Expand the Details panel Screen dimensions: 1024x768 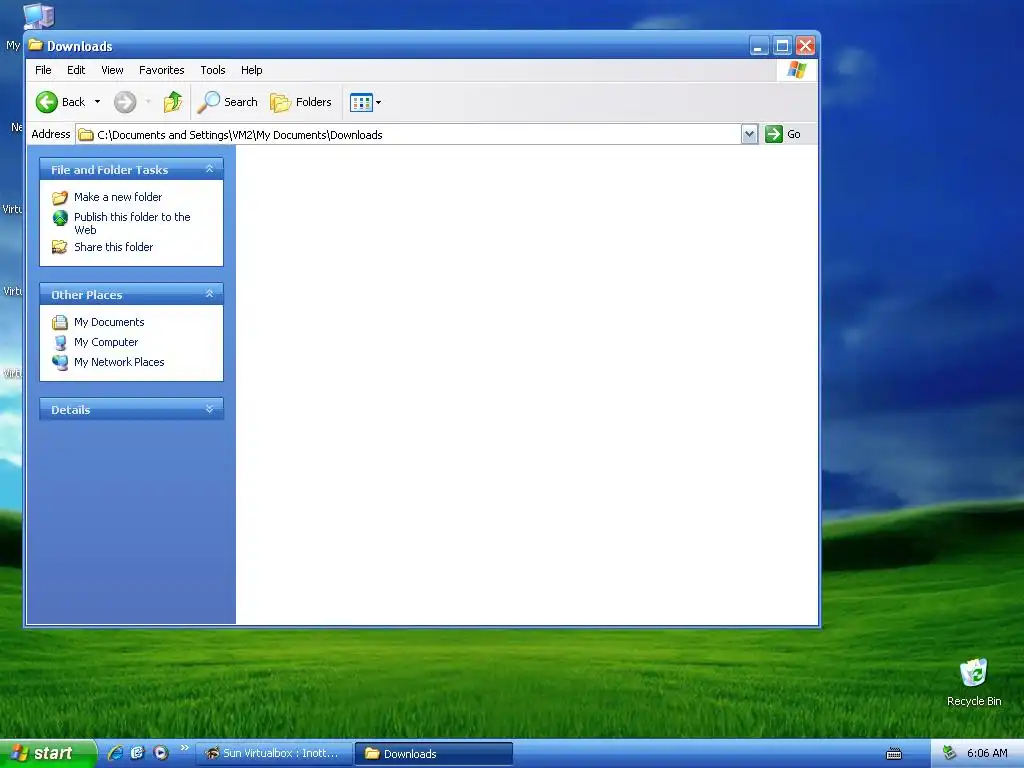pyautogui.click(x=210, y=409)
